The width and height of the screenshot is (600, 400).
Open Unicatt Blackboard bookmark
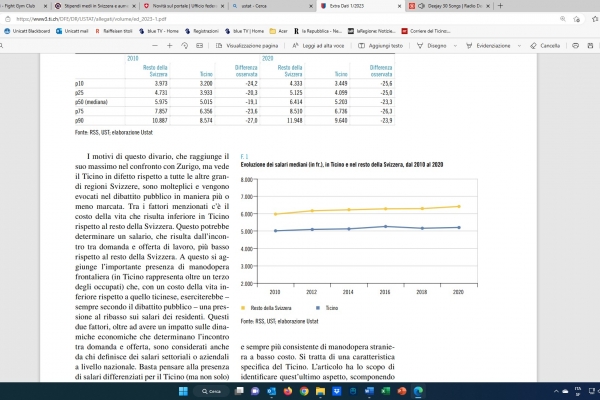click(x=27, y=31)
